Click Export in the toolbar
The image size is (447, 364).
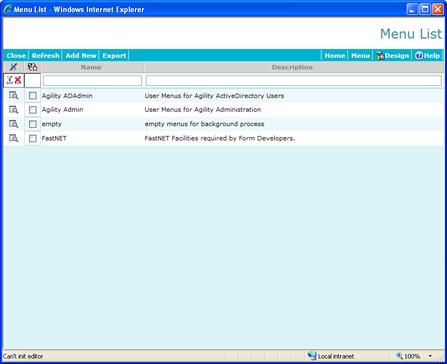114,56
